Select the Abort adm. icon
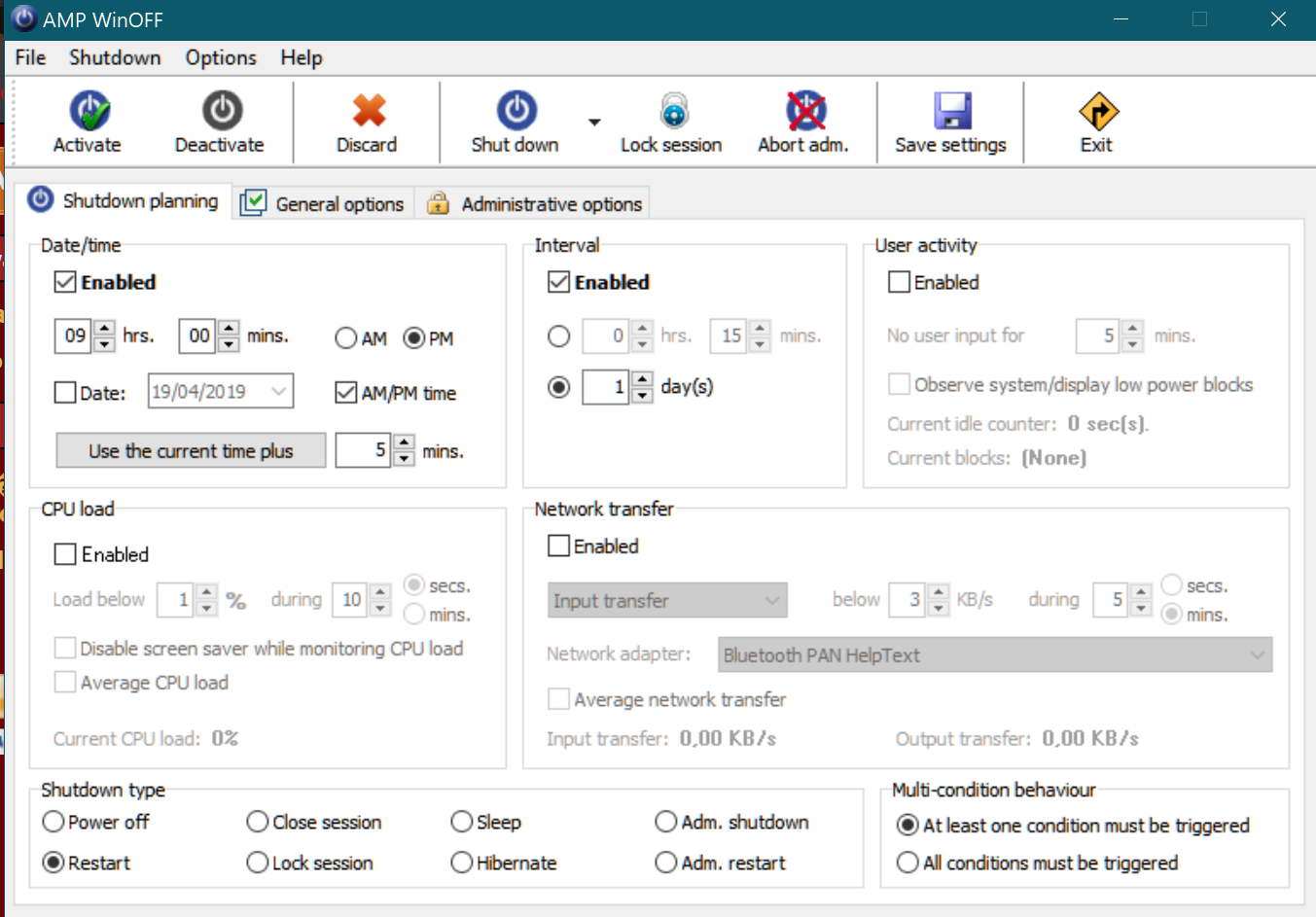 805,111
